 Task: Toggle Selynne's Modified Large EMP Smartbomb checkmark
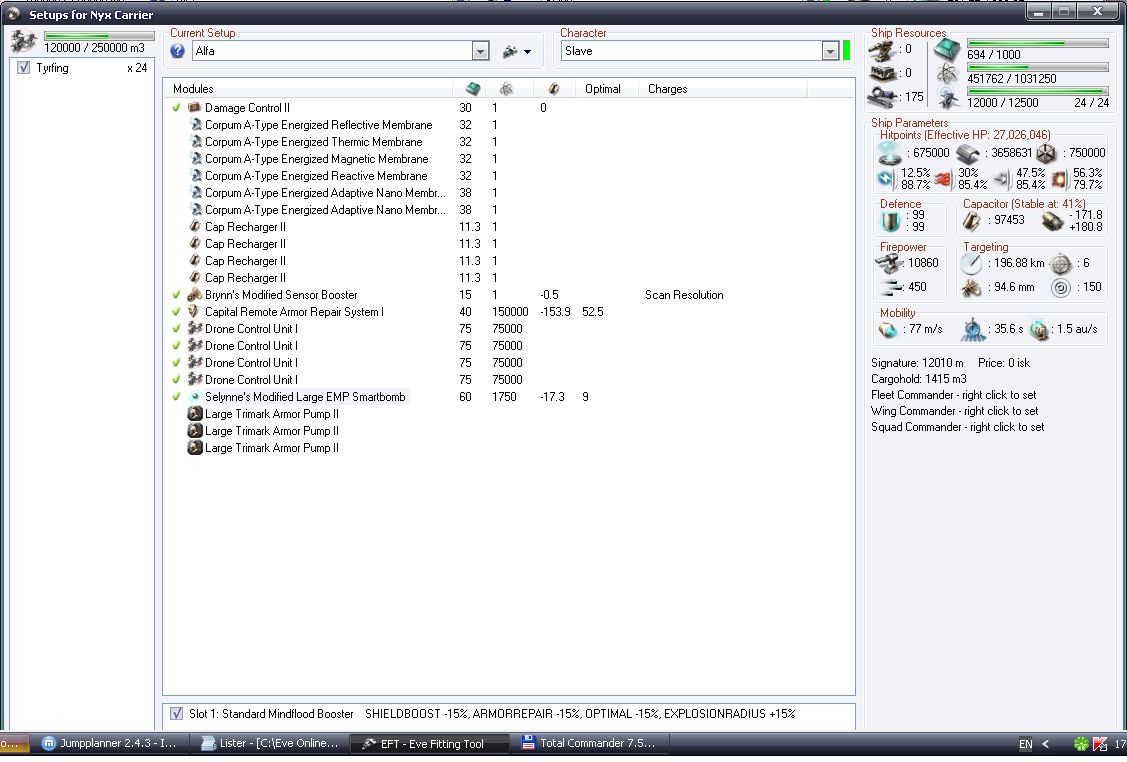pos(176,397)
